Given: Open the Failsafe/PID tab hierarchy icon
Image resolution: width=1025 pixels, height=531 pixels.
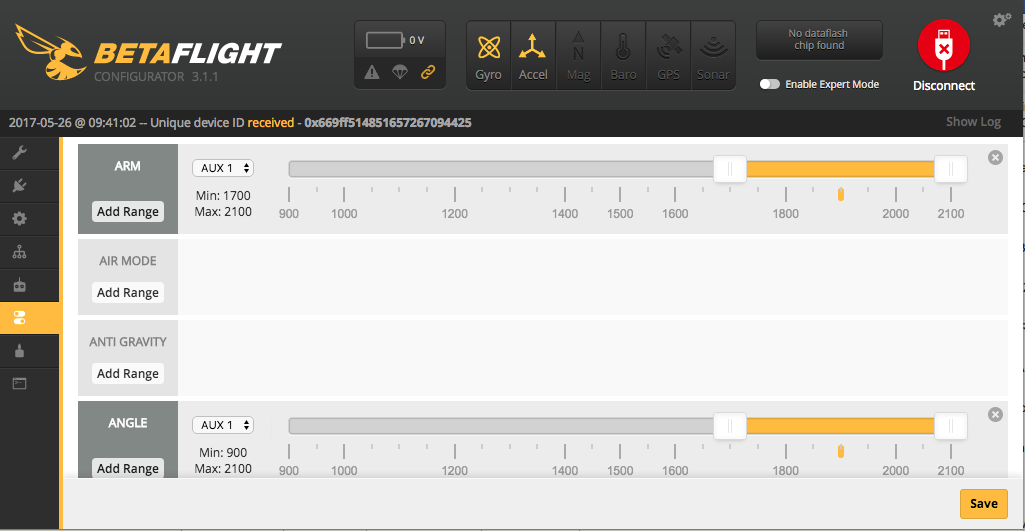Looking at the screenshot, I should 20,252.
